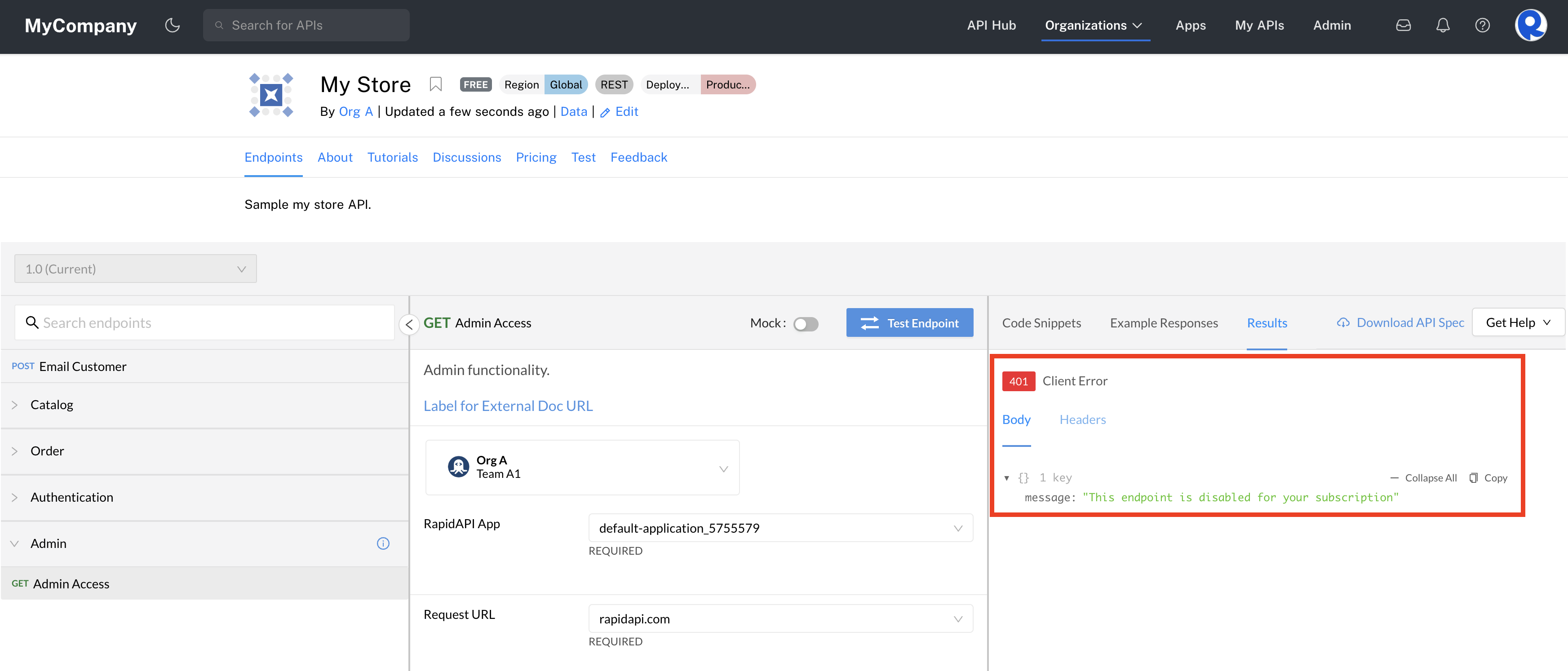Select the response Body tab

pos(1016,420)
